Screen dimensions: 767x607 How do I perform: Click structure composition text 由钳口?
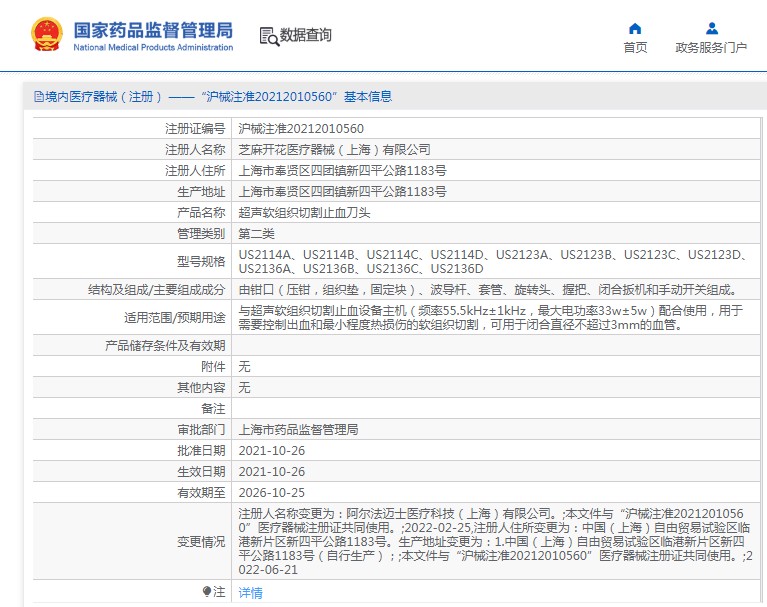coord(488,290)
